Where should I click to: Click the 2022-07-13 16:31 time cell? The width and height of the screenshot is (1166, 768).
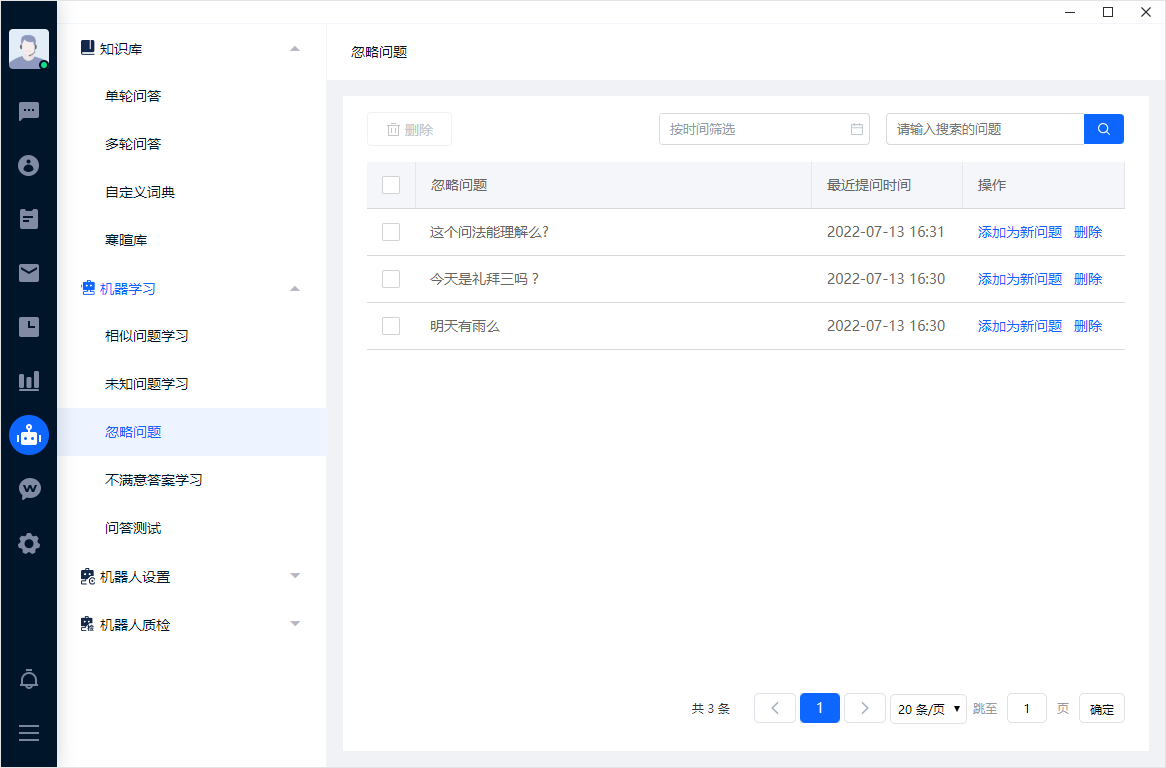(x=886, y=232)
